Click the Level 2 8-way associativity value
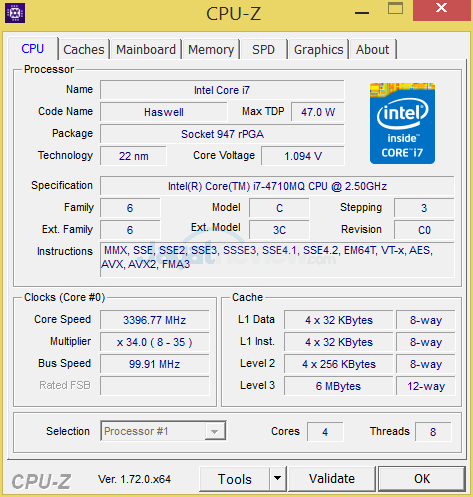Screen dimensions: 473x497 (426, 364)
